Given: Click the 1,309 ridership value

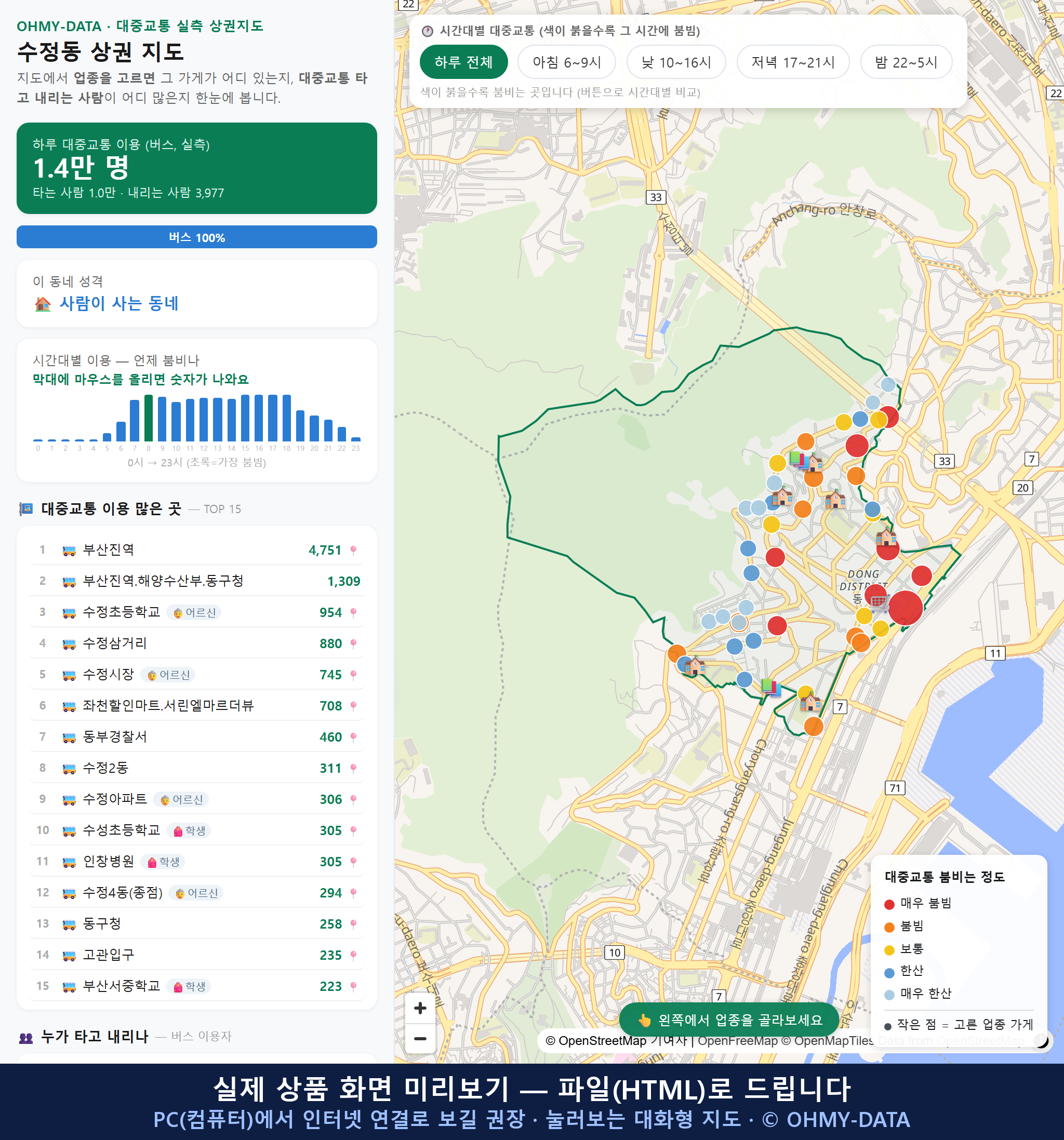Looking at the screenshot, I should pos(343,581).
